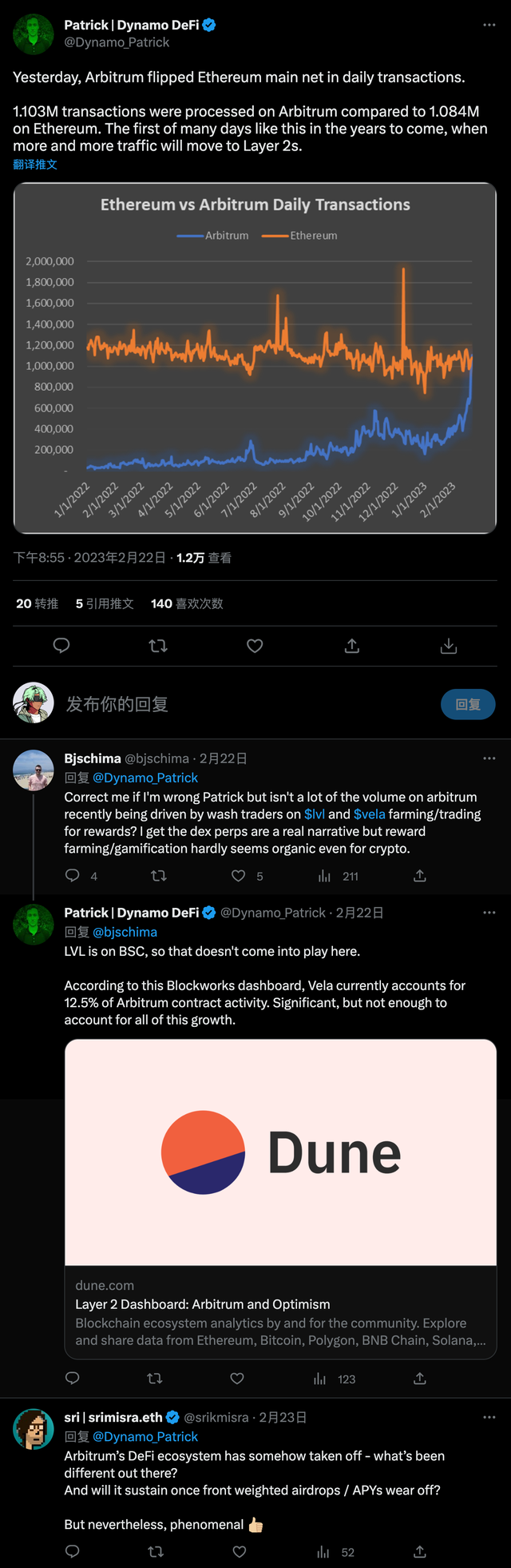The height and width of the screenshot is (1568, 511).
Task: Like Bjschima's reply about wash traders
Action: coord(239,876)
